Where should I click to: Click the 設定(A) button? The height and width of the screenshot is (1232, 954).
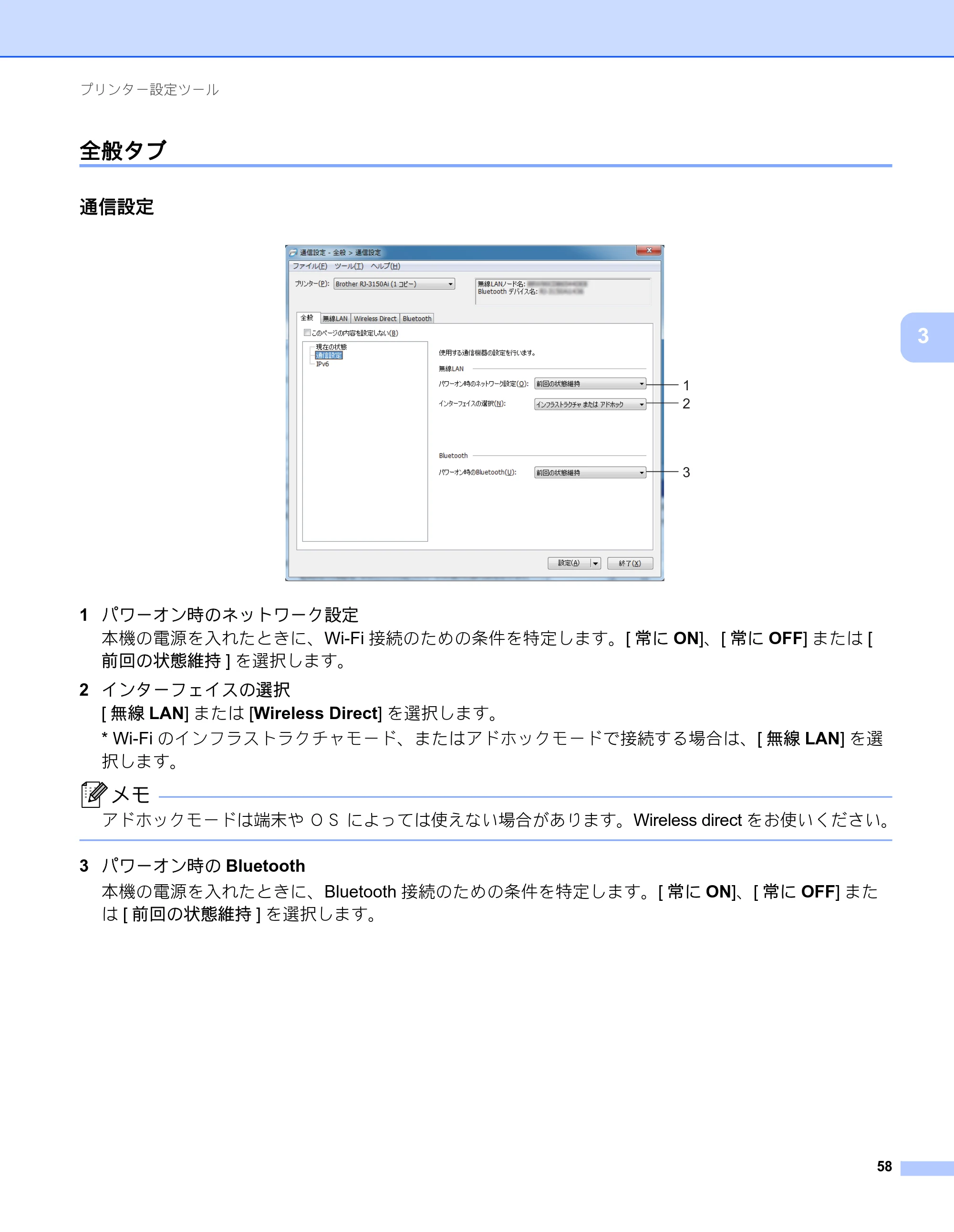569,563
